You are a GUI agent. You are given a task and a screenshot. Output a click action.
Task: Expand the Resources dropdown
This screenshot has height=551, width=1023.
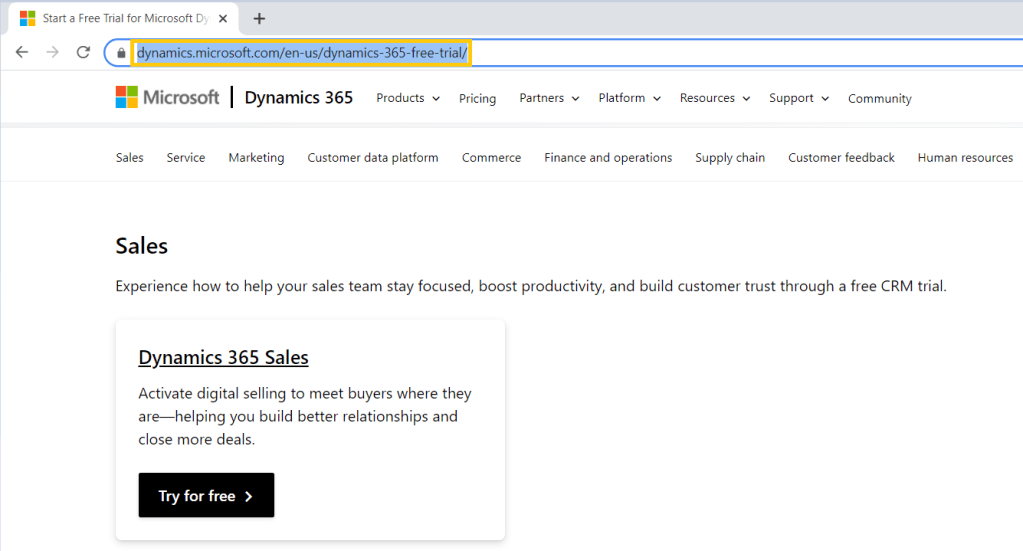pyautogui.click(x=714, y=98)
